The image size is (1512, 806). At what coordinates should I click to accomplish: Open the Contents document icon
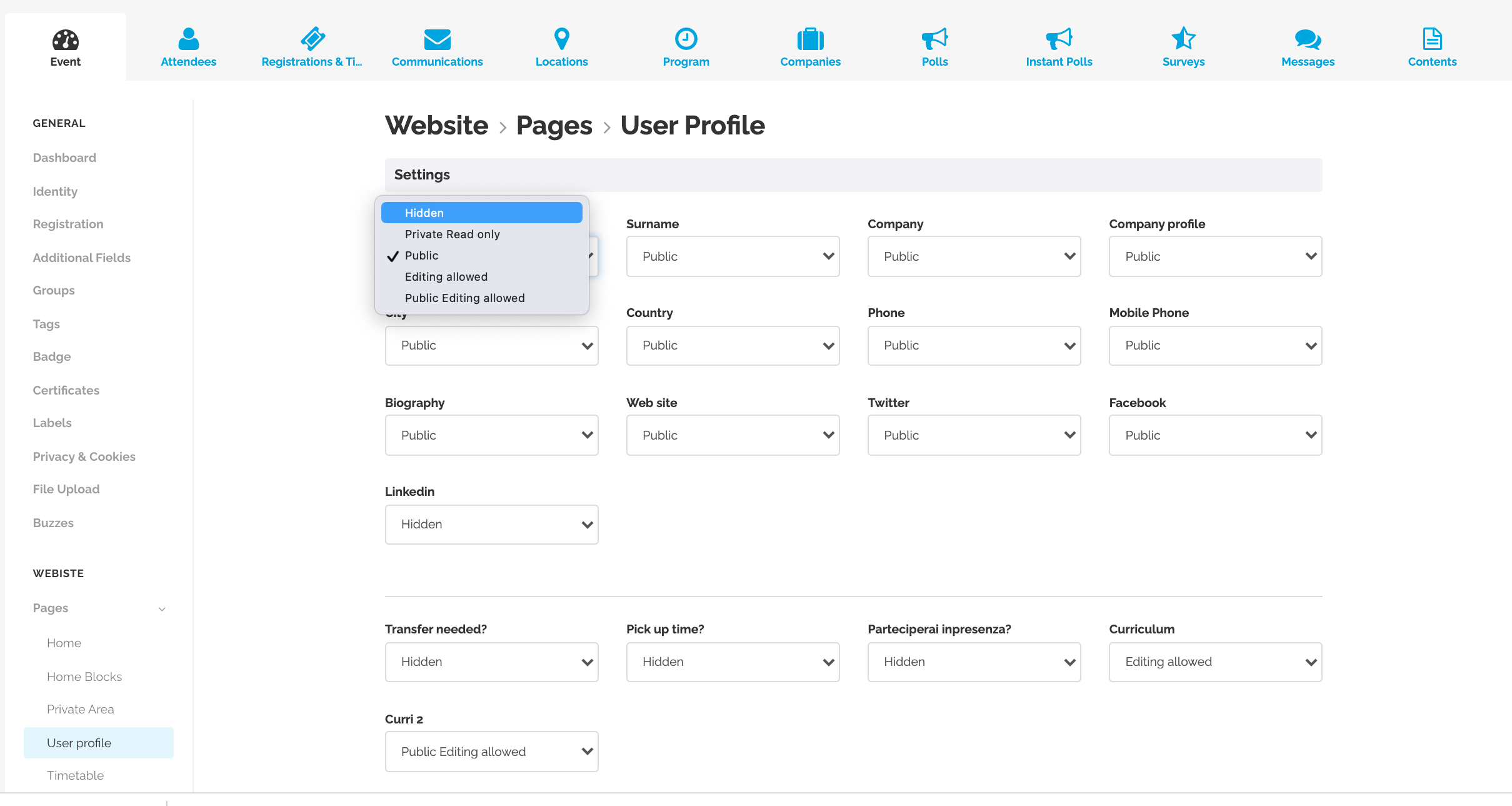click(1432, 39)
